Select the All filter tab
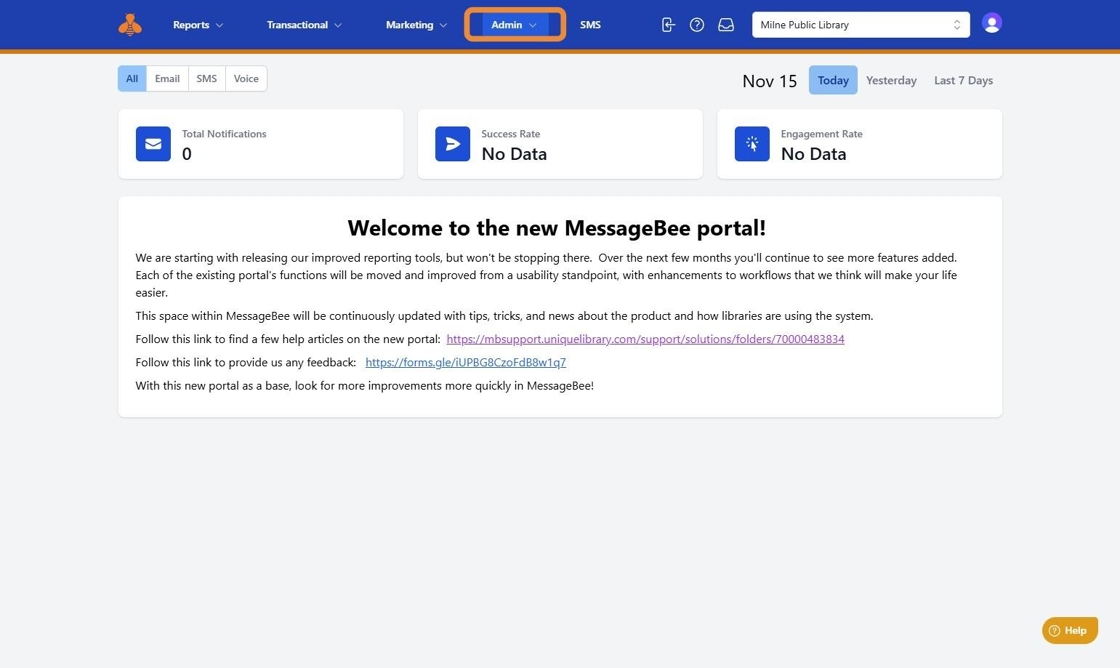 tap(132, 79)
